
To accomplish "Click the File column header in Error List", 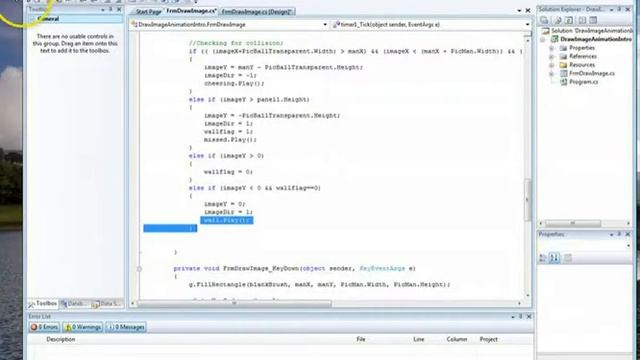I will (x=361, y=339).
